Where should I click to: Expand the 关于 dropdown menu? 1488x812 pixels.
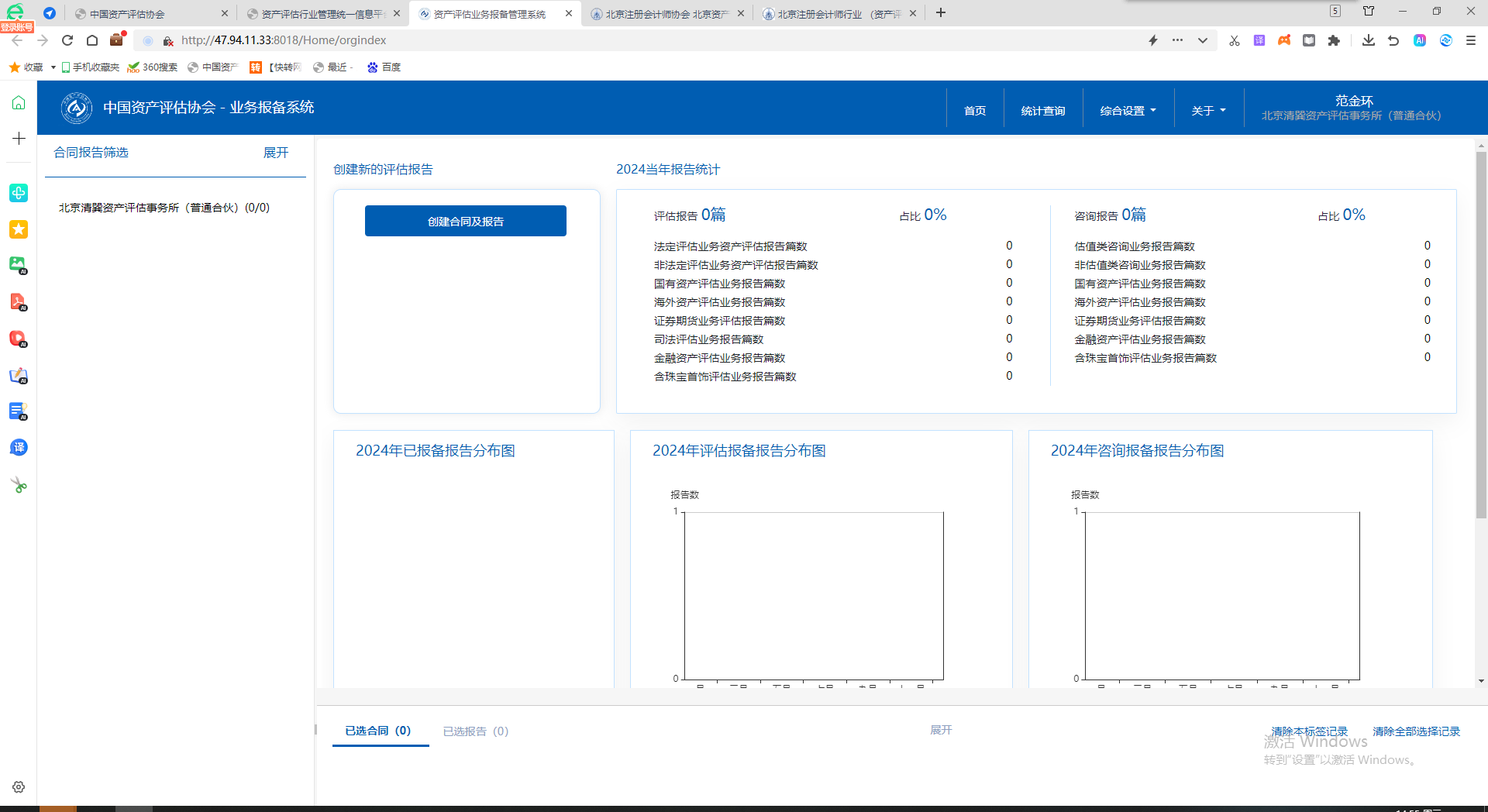[1208, 111]
